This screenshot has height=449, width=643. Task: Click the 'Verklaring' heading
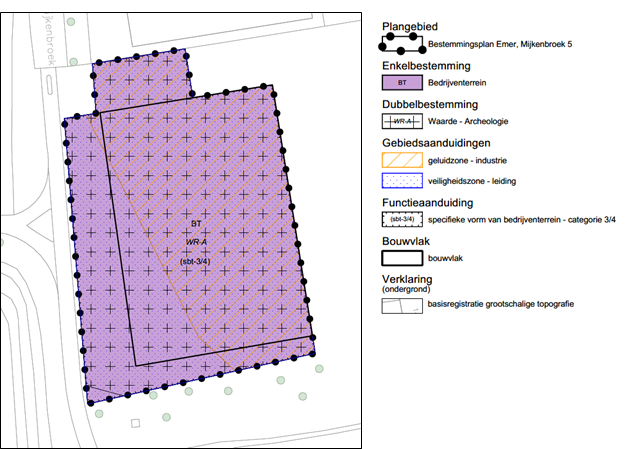coord(407,279)
